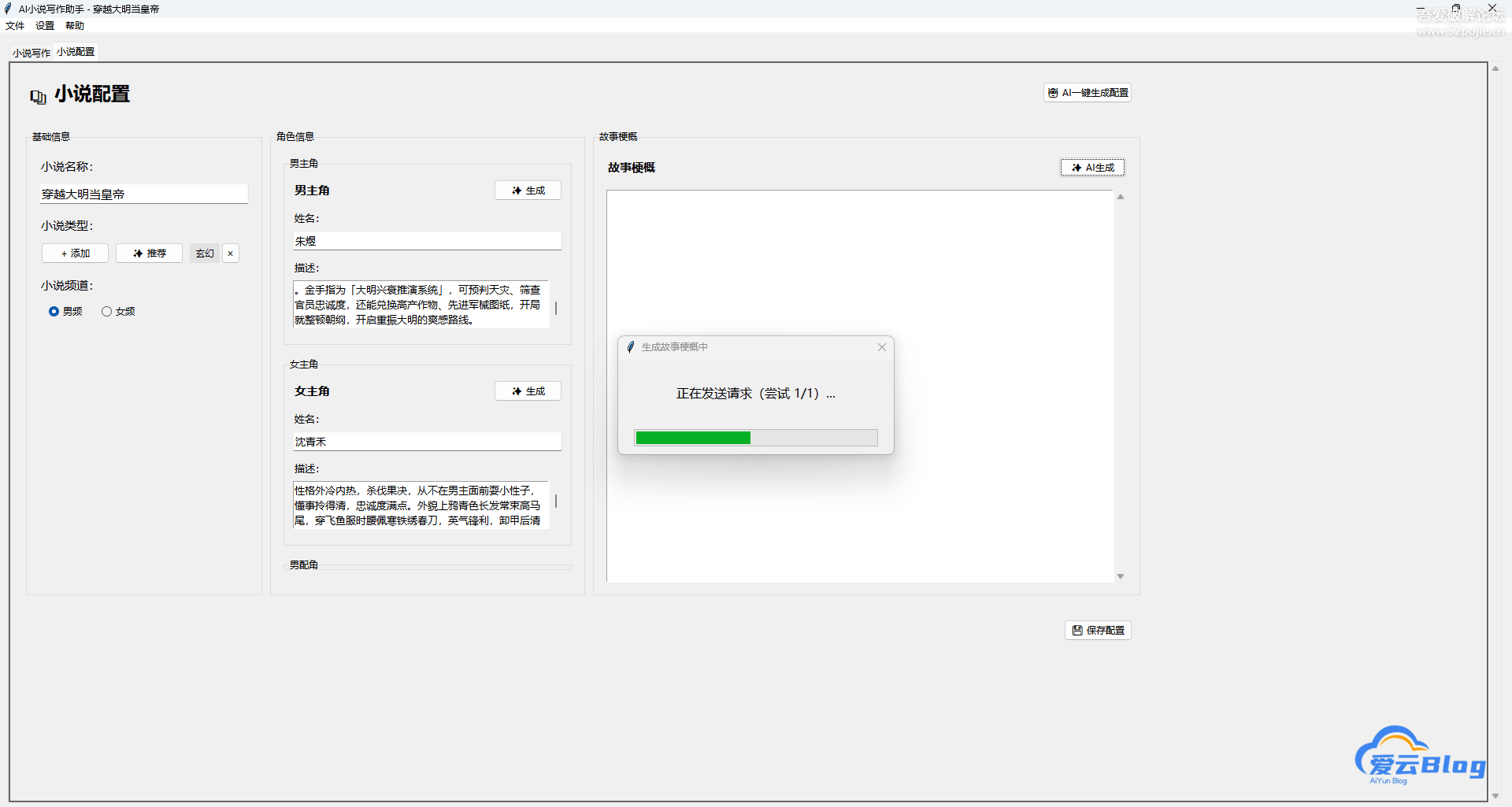Open the 帮助 menu
The height and width of the screenshot is (807, 1512).
coord(75,26)
